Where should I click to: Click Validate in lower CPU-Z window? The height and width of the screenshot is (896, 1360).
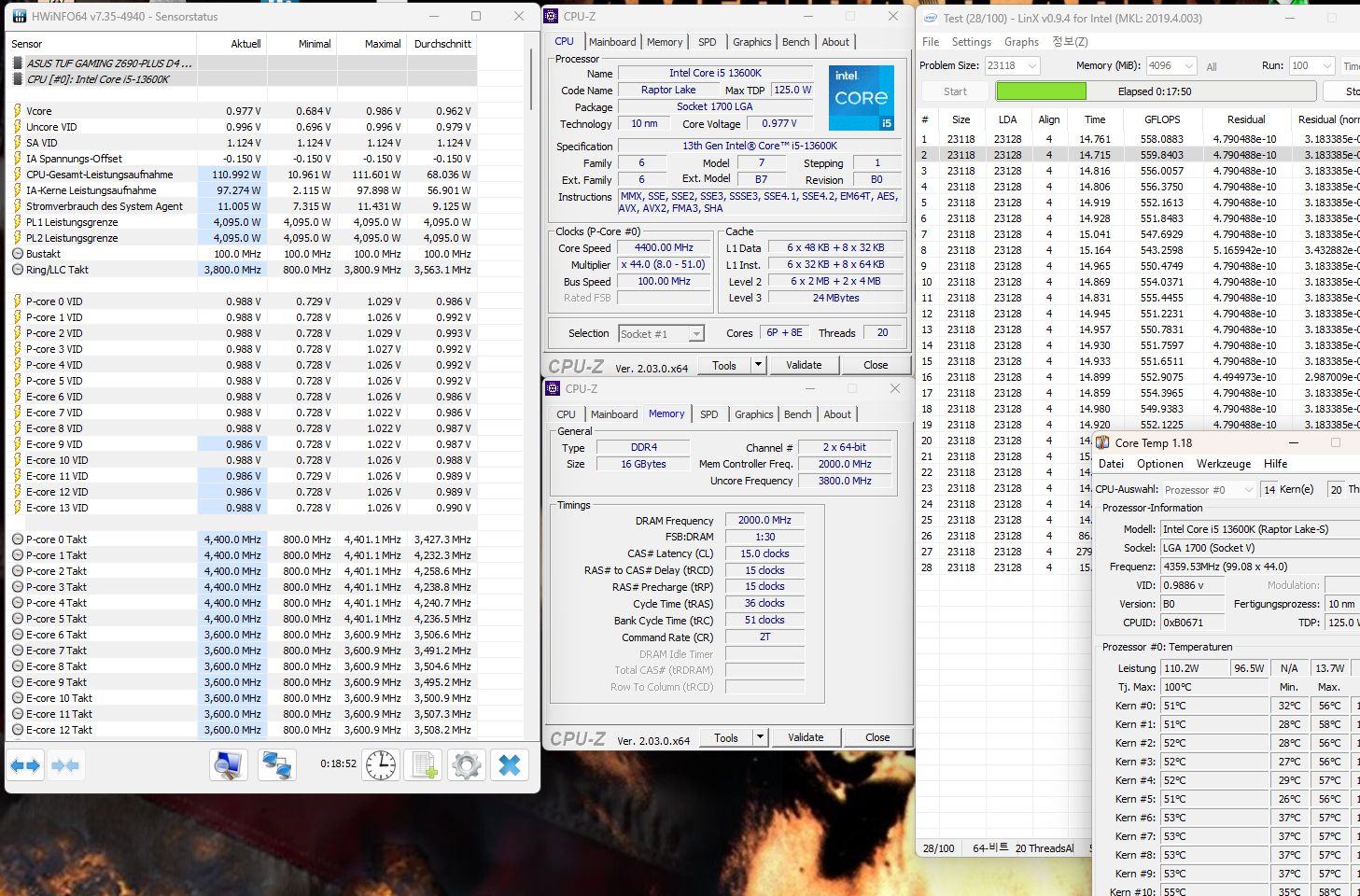(806, 737)
